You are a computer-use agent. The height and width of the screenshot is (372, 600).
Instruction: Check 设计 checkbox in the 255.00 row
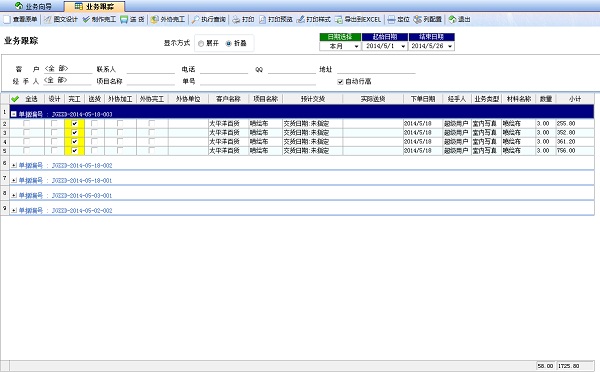pyautogui.click(x=54, y=123)
